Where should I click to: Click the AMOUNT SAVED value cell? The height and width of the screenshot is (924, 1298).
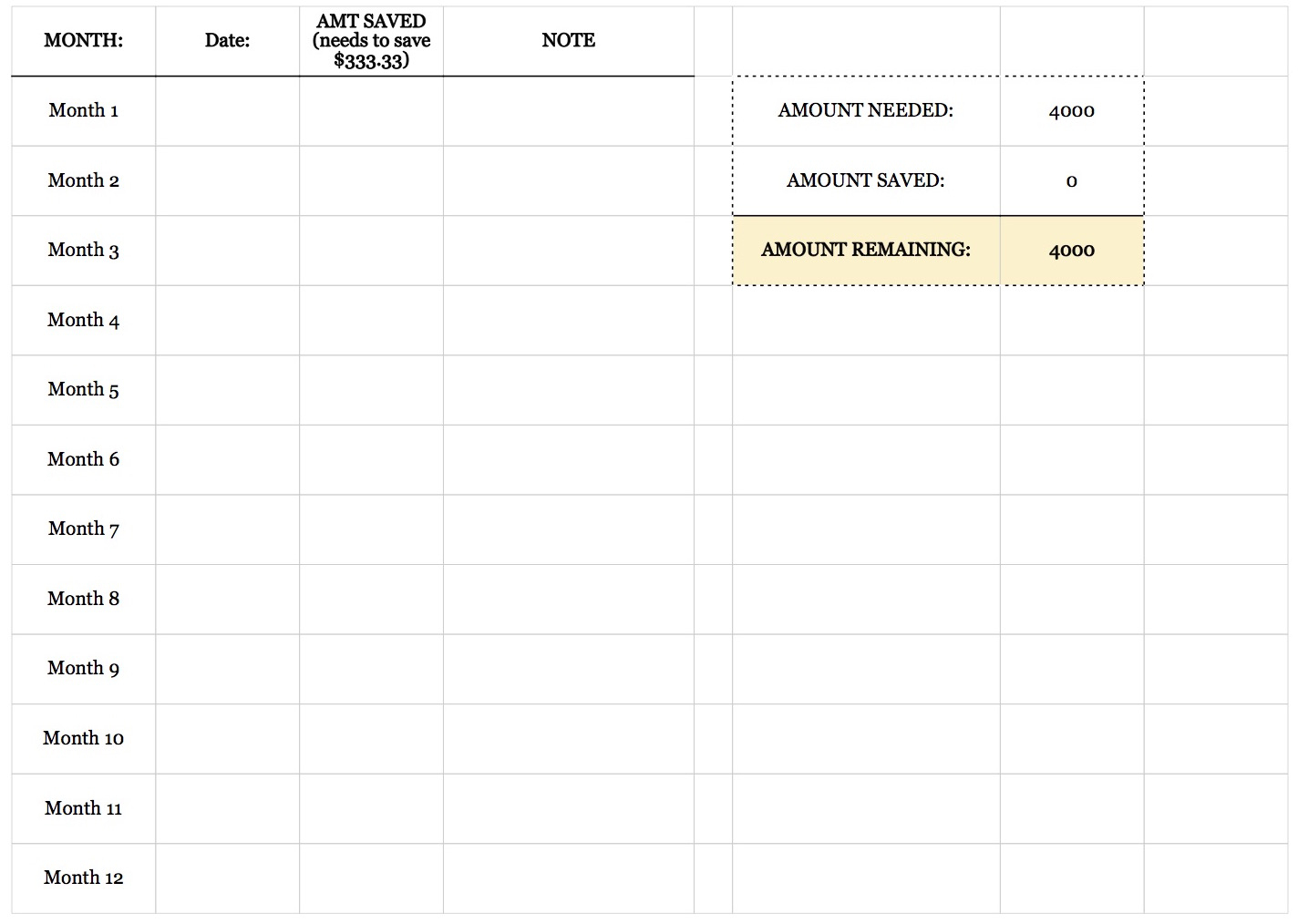(1071, 180)
